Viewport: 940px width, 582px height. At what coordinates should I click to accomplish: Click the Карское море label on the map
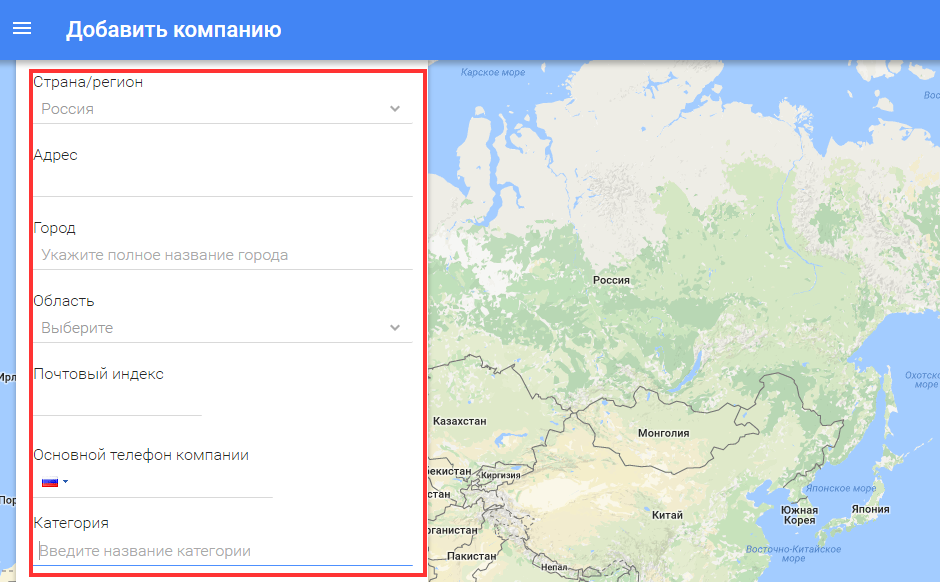click(493, 73)
